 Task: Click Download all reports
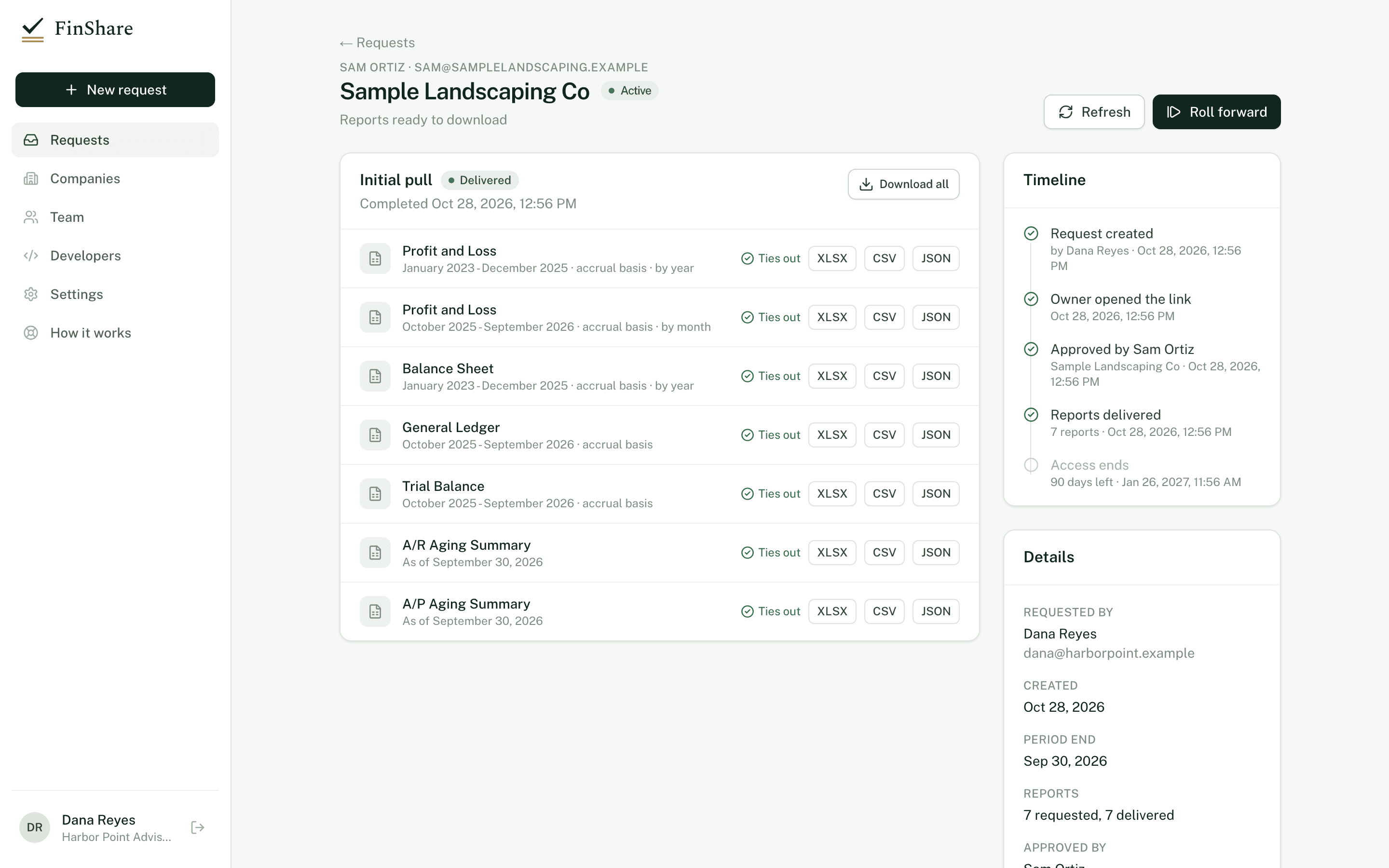903,184
